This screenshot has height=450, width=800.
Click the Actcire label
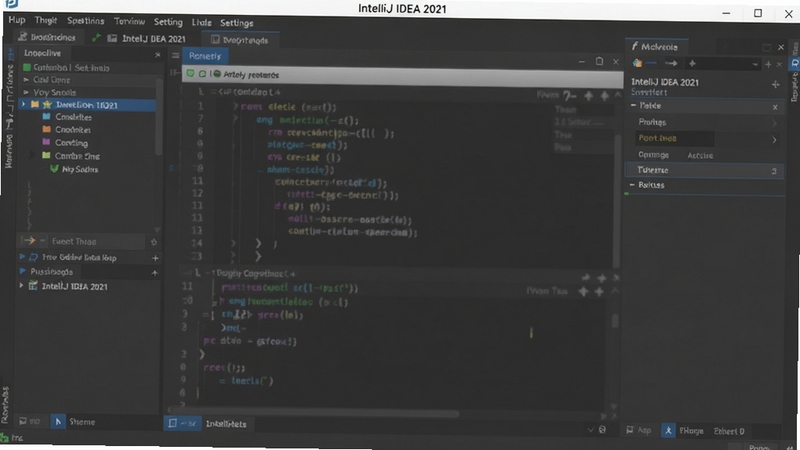coord(700,156)
